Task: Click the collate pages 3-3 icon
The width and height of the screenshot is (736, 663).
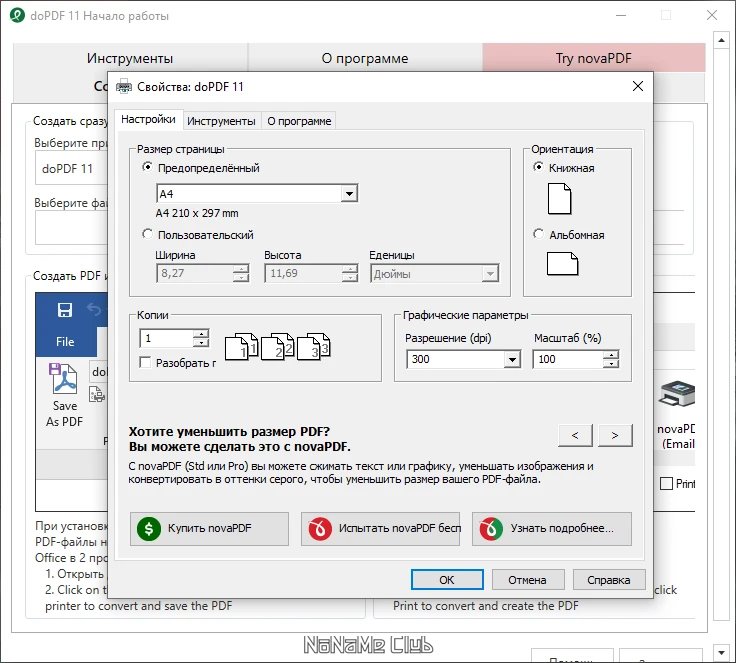Action: [314, 346]
